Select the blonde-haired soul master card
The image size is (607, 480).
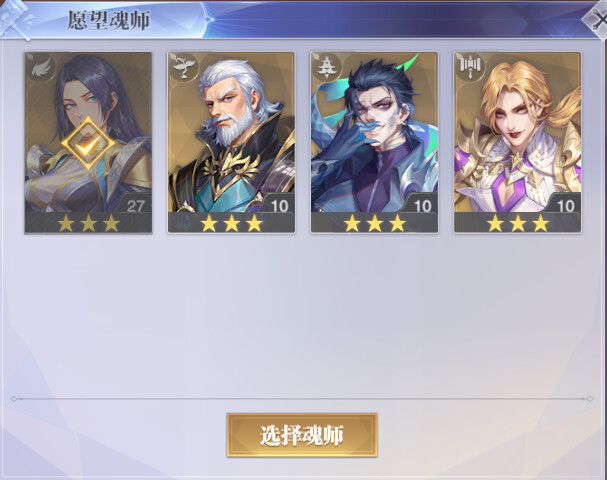point(518,142)
